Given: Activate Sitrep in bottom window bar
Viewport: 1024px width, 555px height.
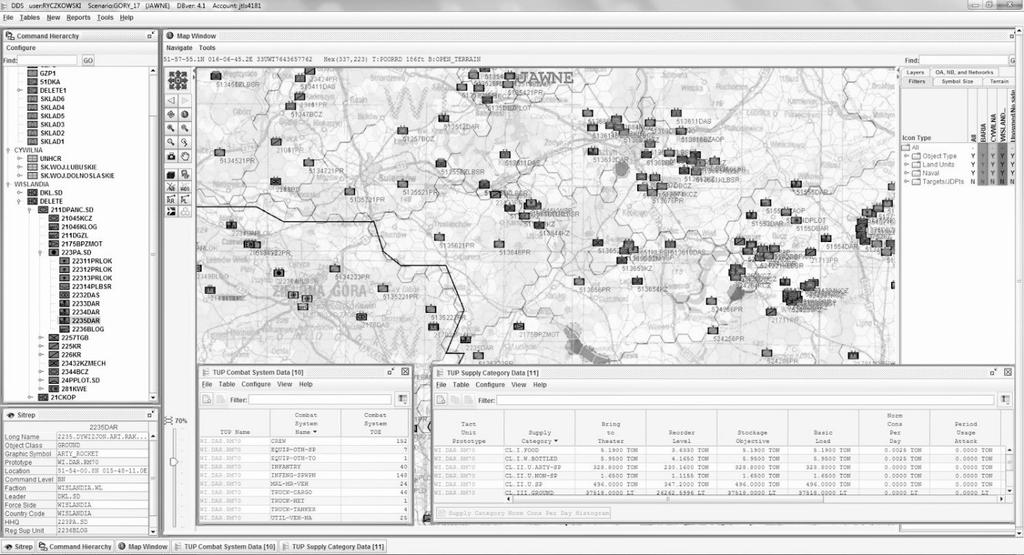Looking at the screenshot, I should (x=19, y=547).
